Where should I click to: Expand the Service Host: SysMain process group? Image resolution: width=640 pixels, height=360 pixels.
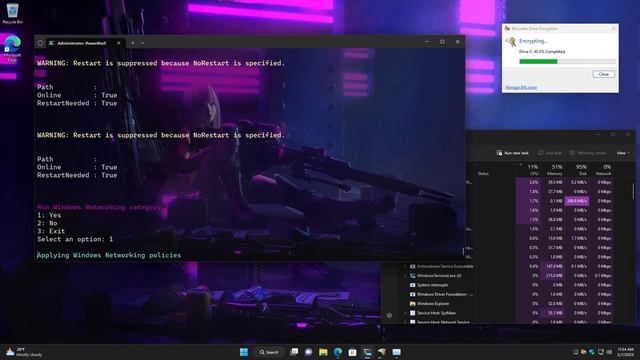pos(405,313)
